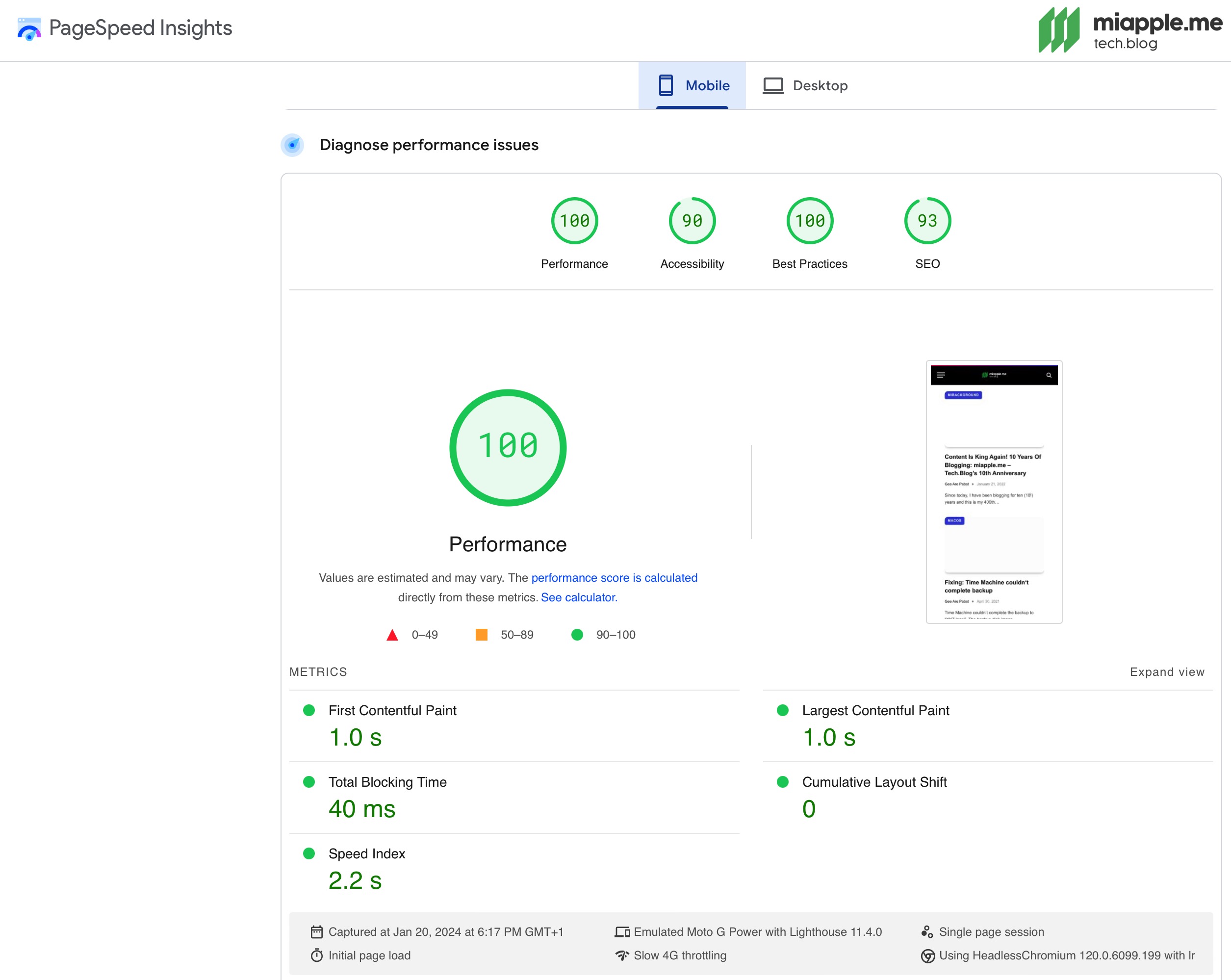
Task: Click the Captured at Jan 20, 2024 text
Action: (446, 932)
